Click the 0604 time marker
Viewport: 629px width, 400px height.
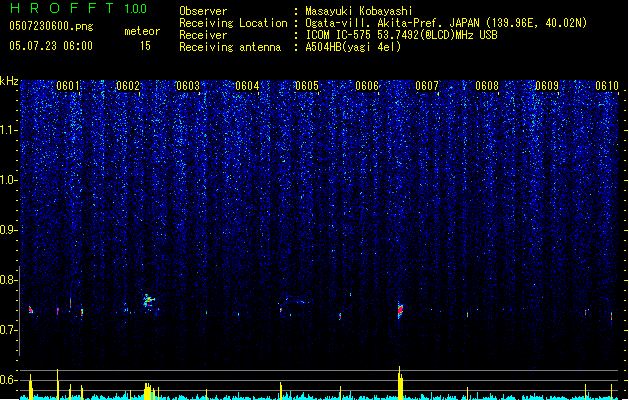coord(247,86)
